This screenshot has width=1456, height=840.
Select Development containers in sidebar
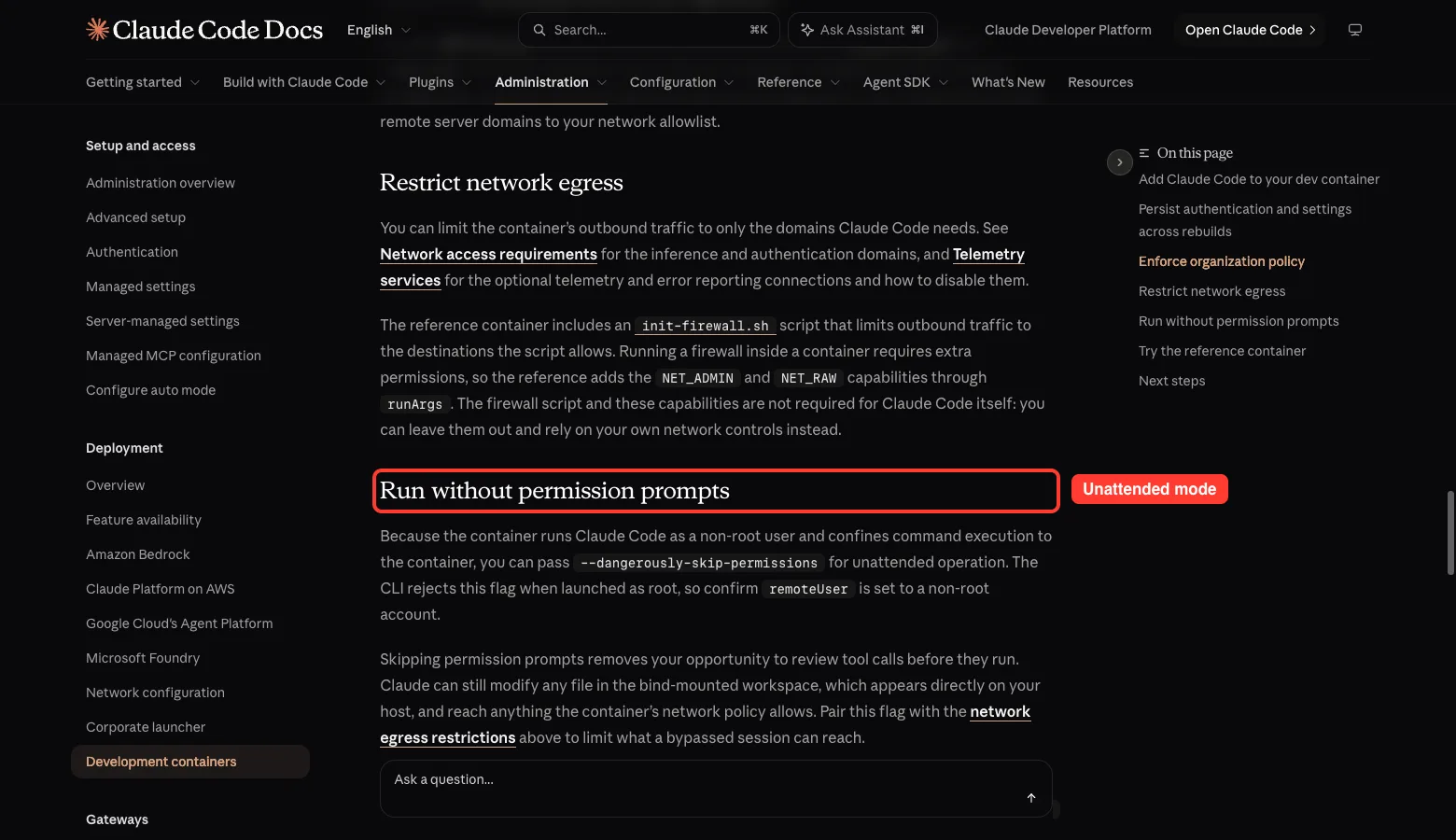point(190,762)
